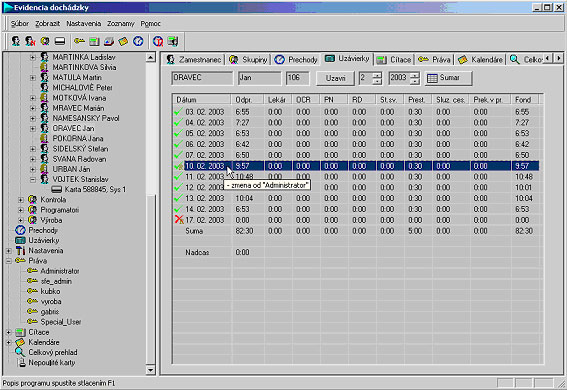This screenshot has height=390, width=567.
Task: Expand the Kontrola group node
Action: 21,200
